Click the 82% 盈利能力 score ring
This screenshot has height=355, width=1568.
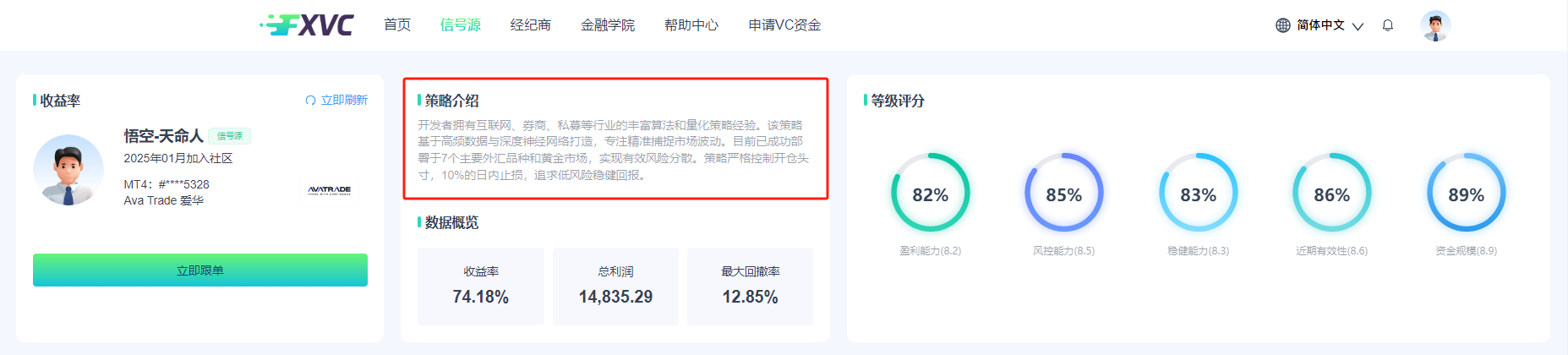[x=930, y=193]
